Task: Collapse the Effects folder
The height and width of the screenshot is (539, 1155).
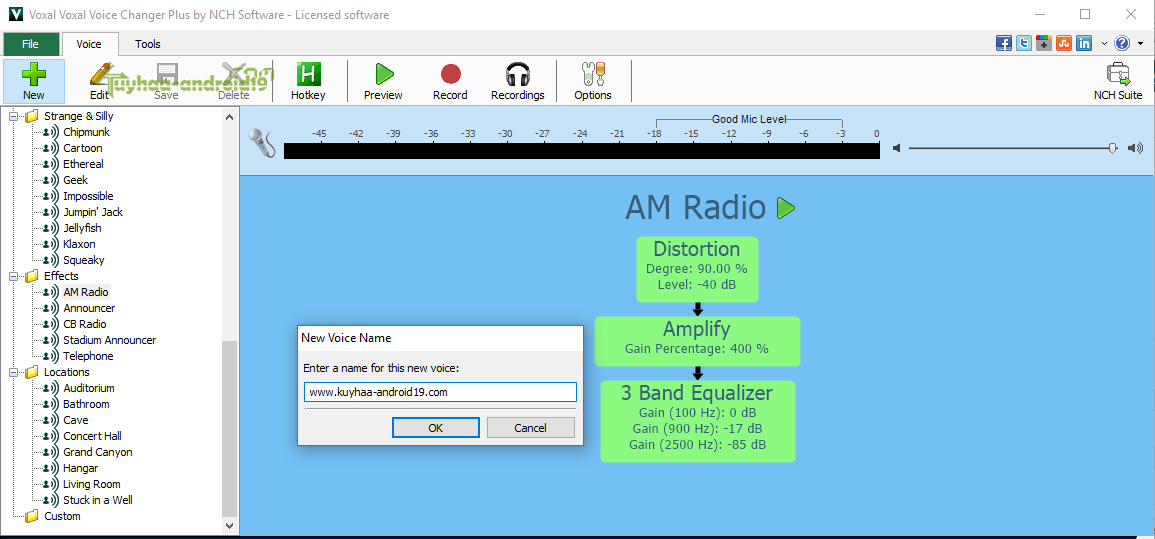Action: (x=13, y=276)
